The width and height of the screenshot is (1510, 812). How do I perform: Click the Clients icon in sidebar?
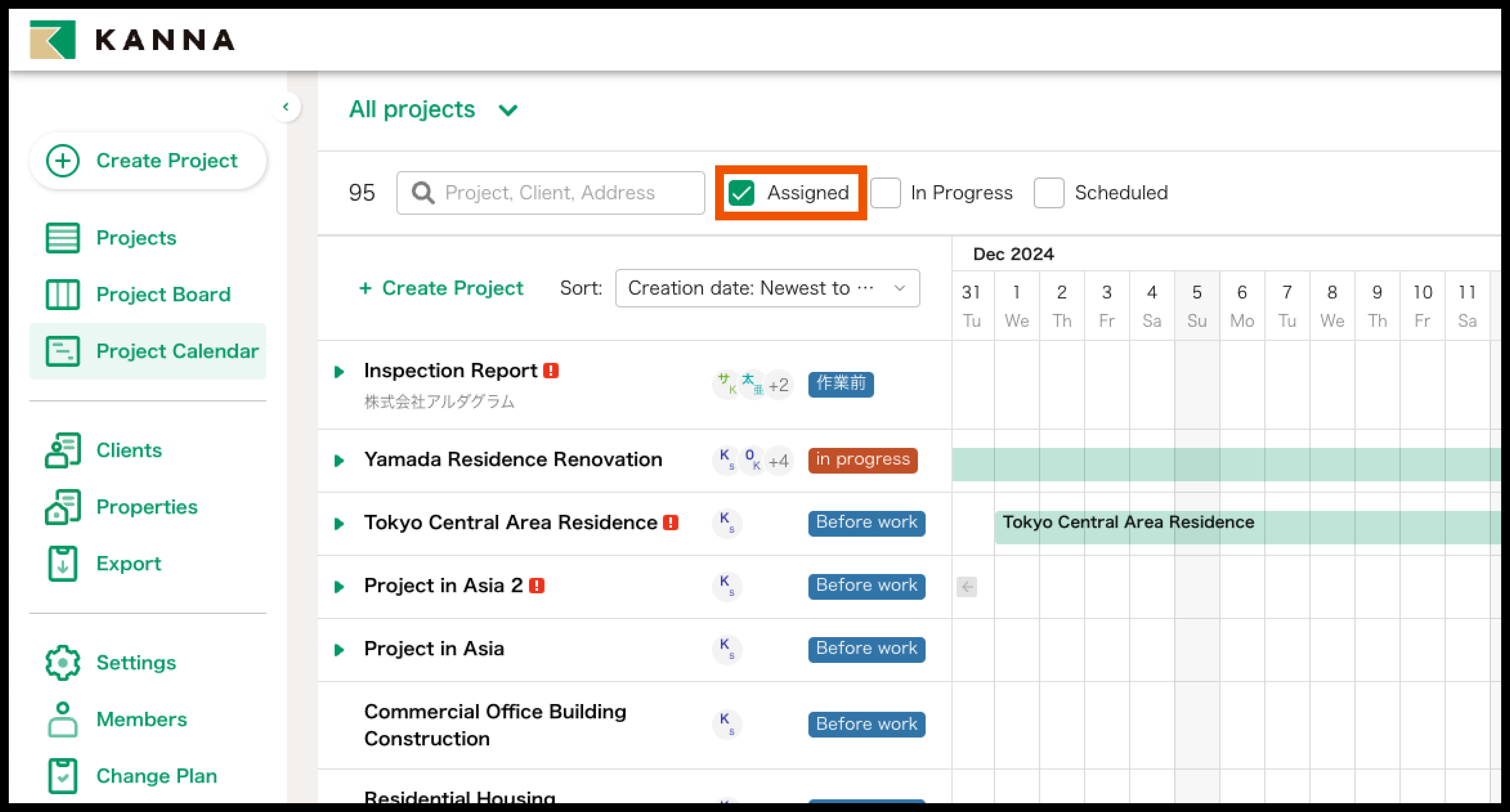point(62,450)
